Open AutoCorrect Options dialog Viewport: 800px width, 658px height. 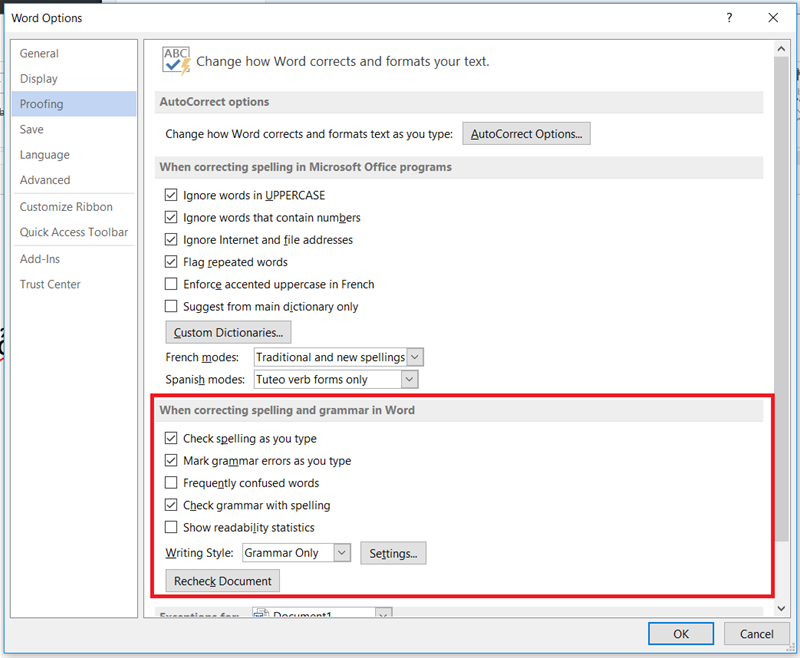(x=526, y=134)
